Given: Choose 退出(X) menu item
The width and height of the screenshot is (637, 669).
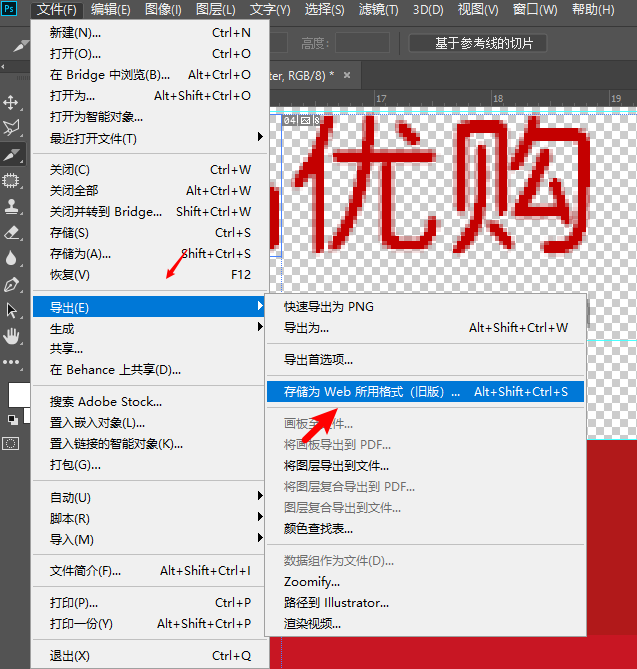Looking at the screenshot, I should click(x=150, y=655).
